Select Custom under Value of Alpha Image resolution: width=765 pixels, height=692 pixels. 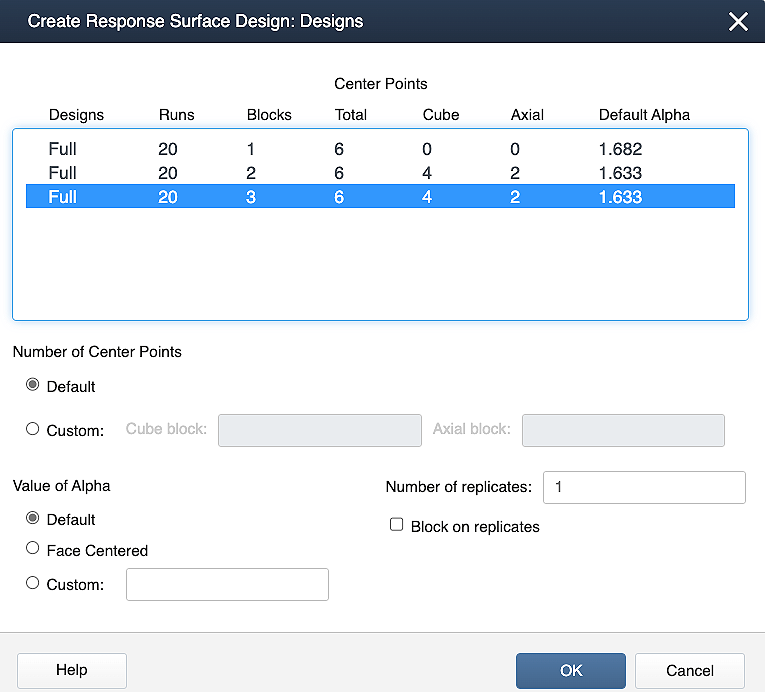(33, 583)
